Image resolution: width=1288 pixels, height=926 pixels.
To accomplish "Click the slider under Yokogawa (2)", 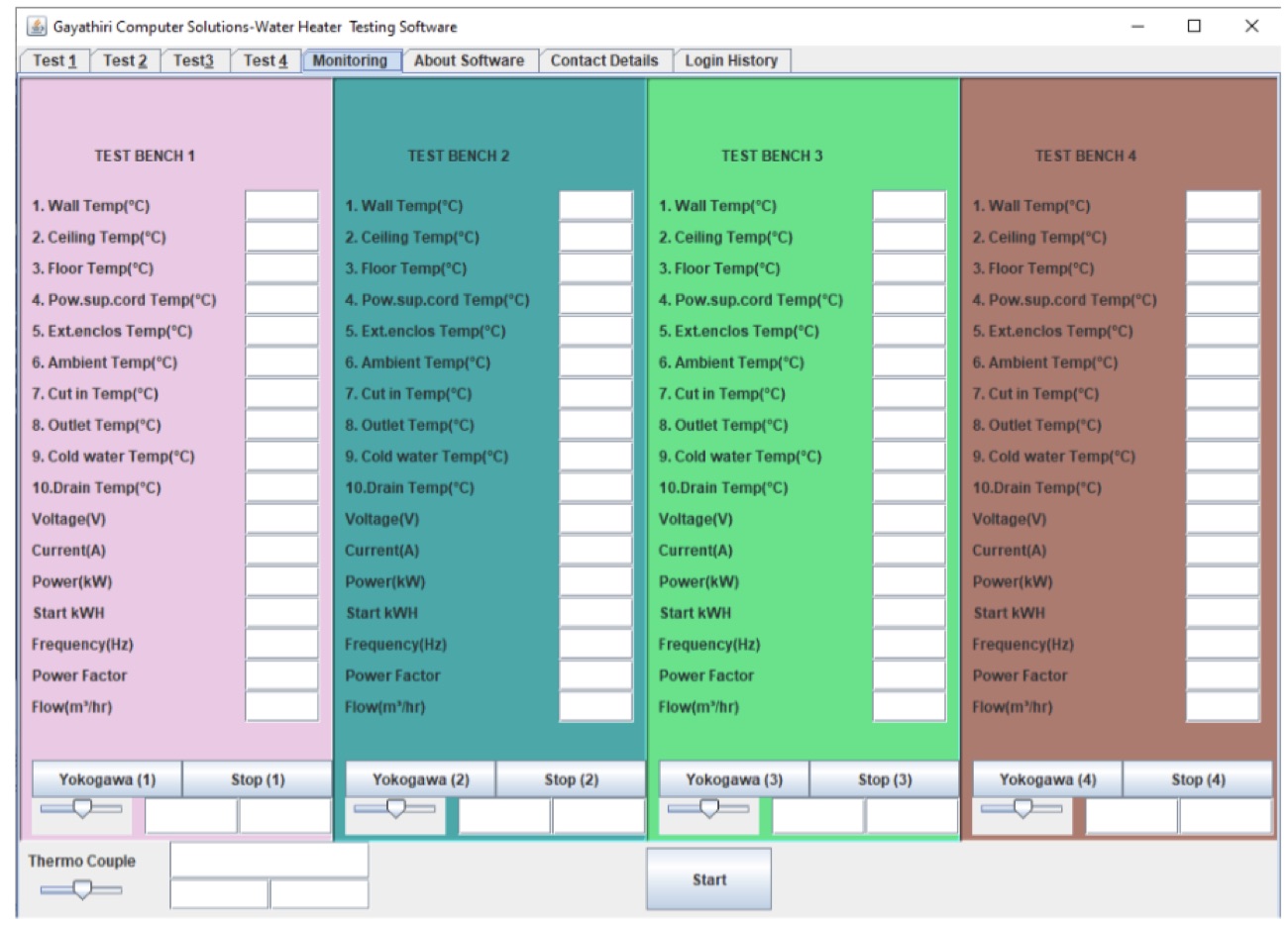I will tap(394, 809).
